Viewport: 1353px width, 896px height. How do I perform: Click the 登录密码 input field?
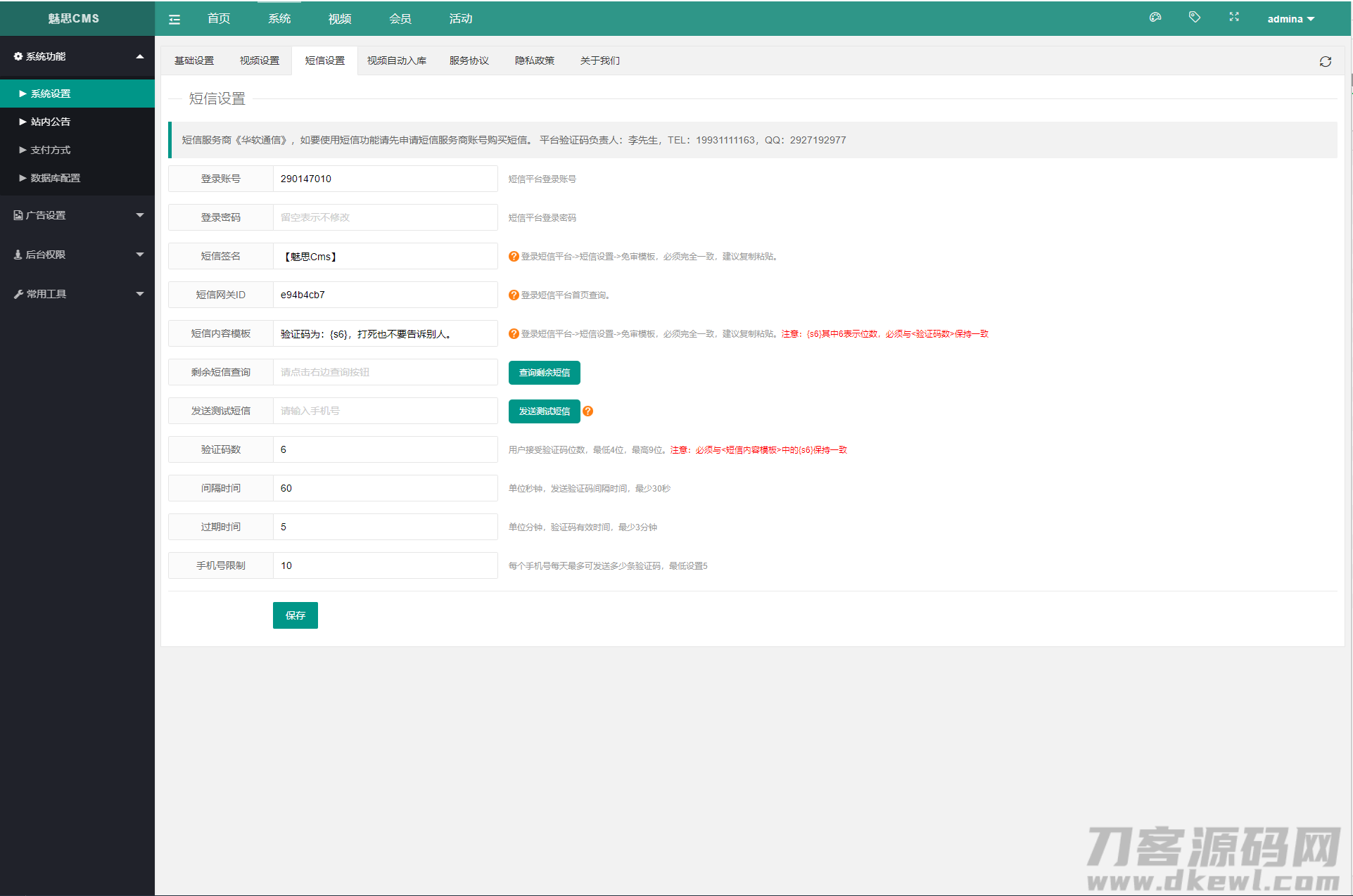pos(385,217)
